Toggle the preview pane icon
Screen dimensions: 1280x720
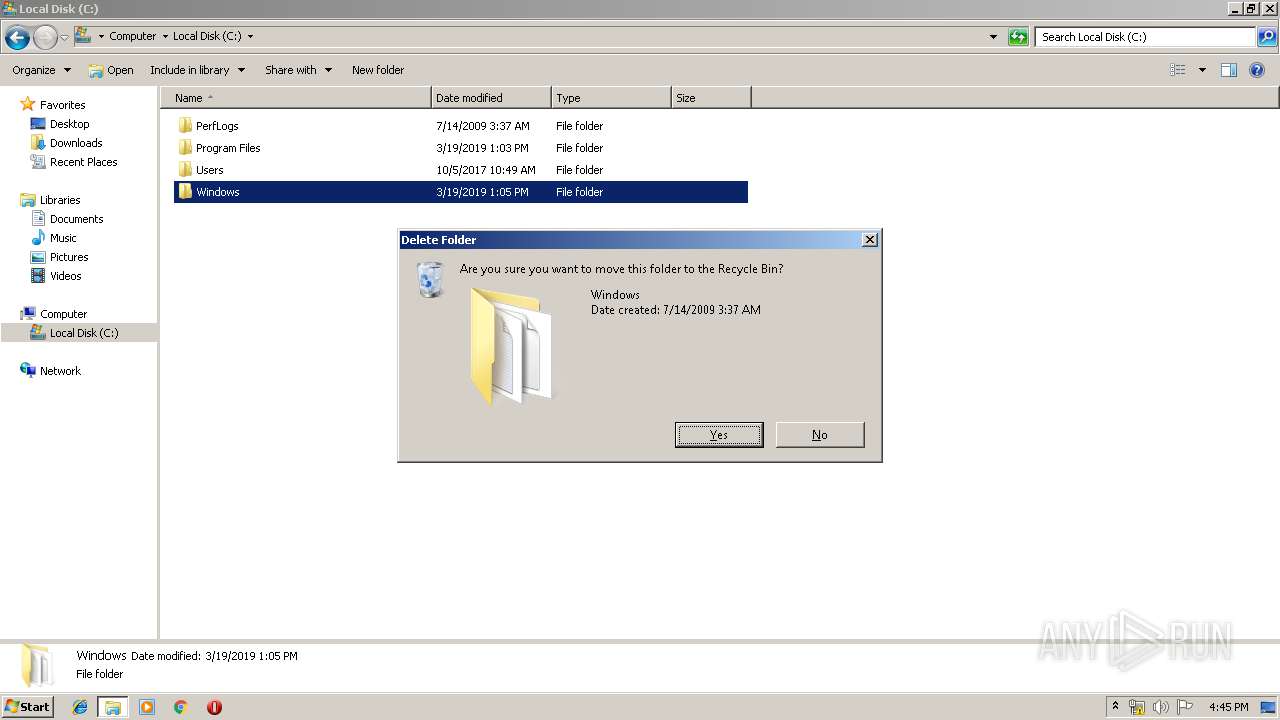pos(1229,70)
